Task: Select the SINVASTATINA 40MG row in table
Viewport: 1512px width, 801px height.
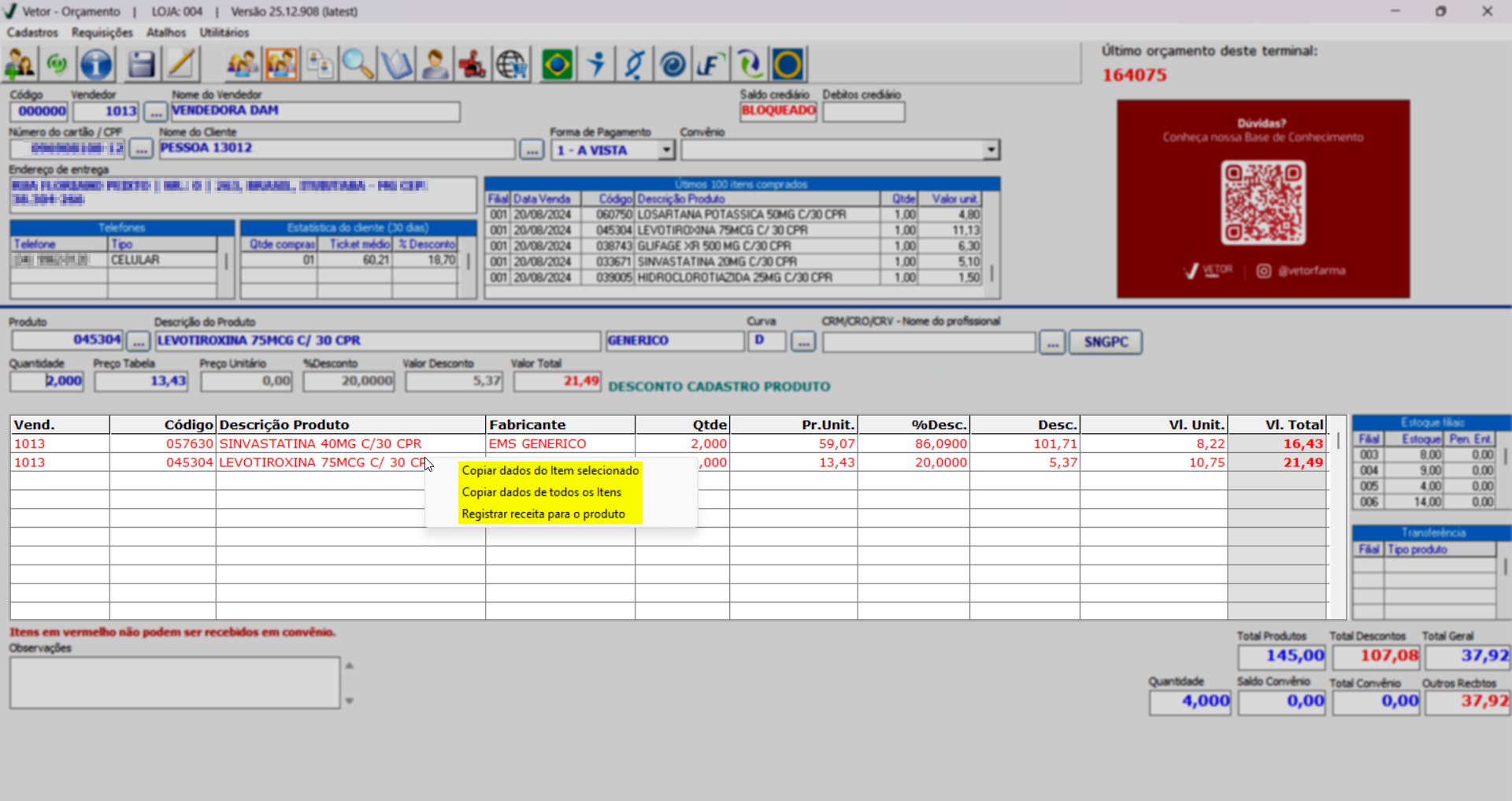Action: 320,443
